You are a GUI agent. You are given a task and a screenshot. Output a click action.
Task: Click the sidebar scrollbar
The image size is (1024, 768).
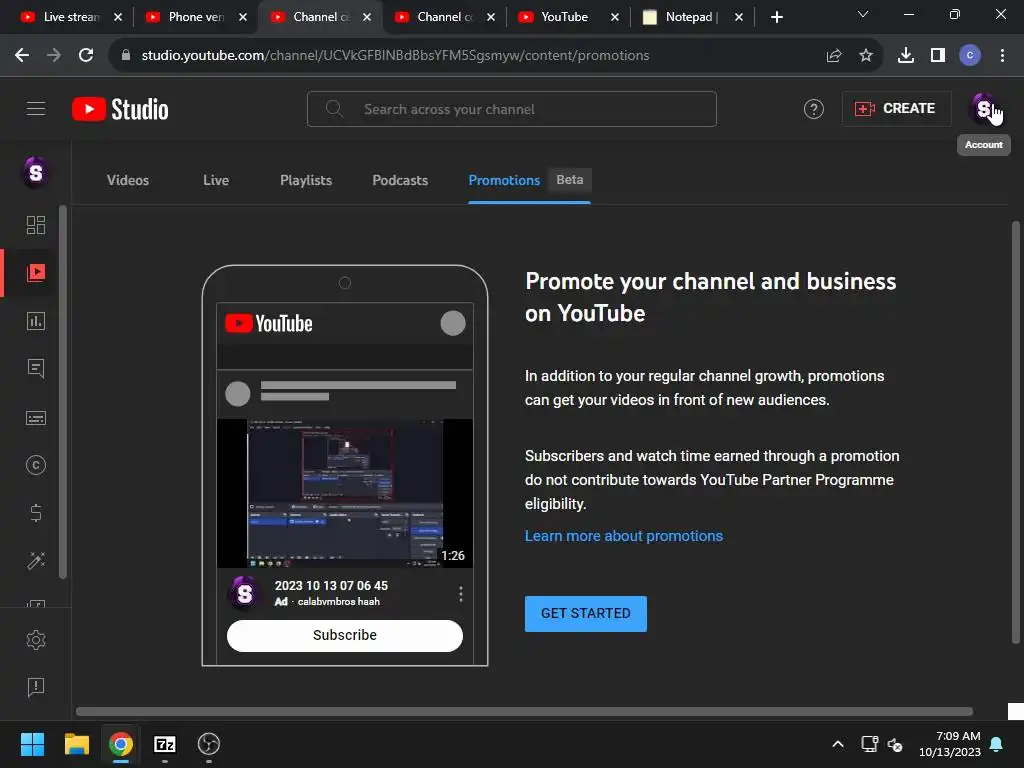(63, 392)
